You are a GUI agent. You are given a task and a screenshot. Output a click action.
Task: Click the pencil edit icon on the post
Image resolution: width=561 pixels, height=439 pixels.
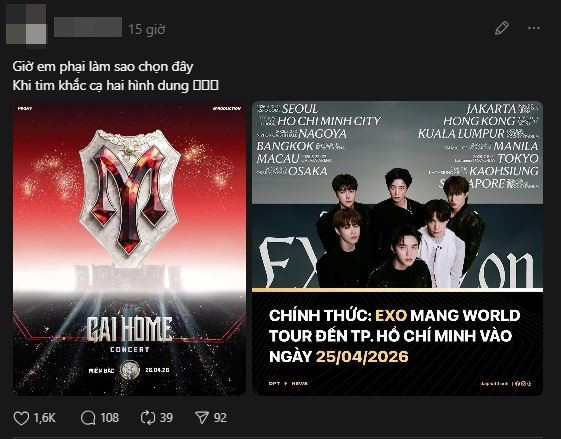point(502,28)
